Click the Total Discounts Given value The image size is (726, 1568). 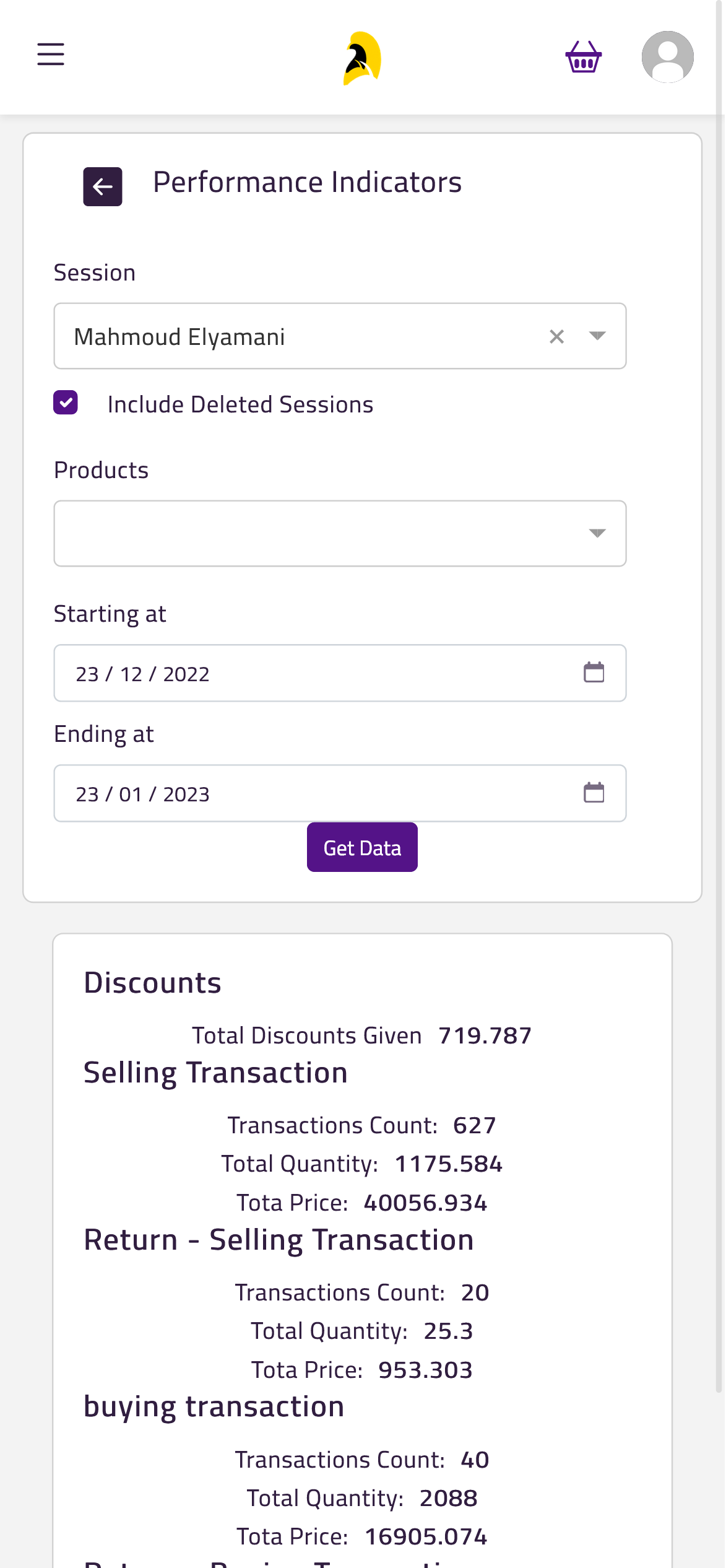click(x=485, y=1035)
